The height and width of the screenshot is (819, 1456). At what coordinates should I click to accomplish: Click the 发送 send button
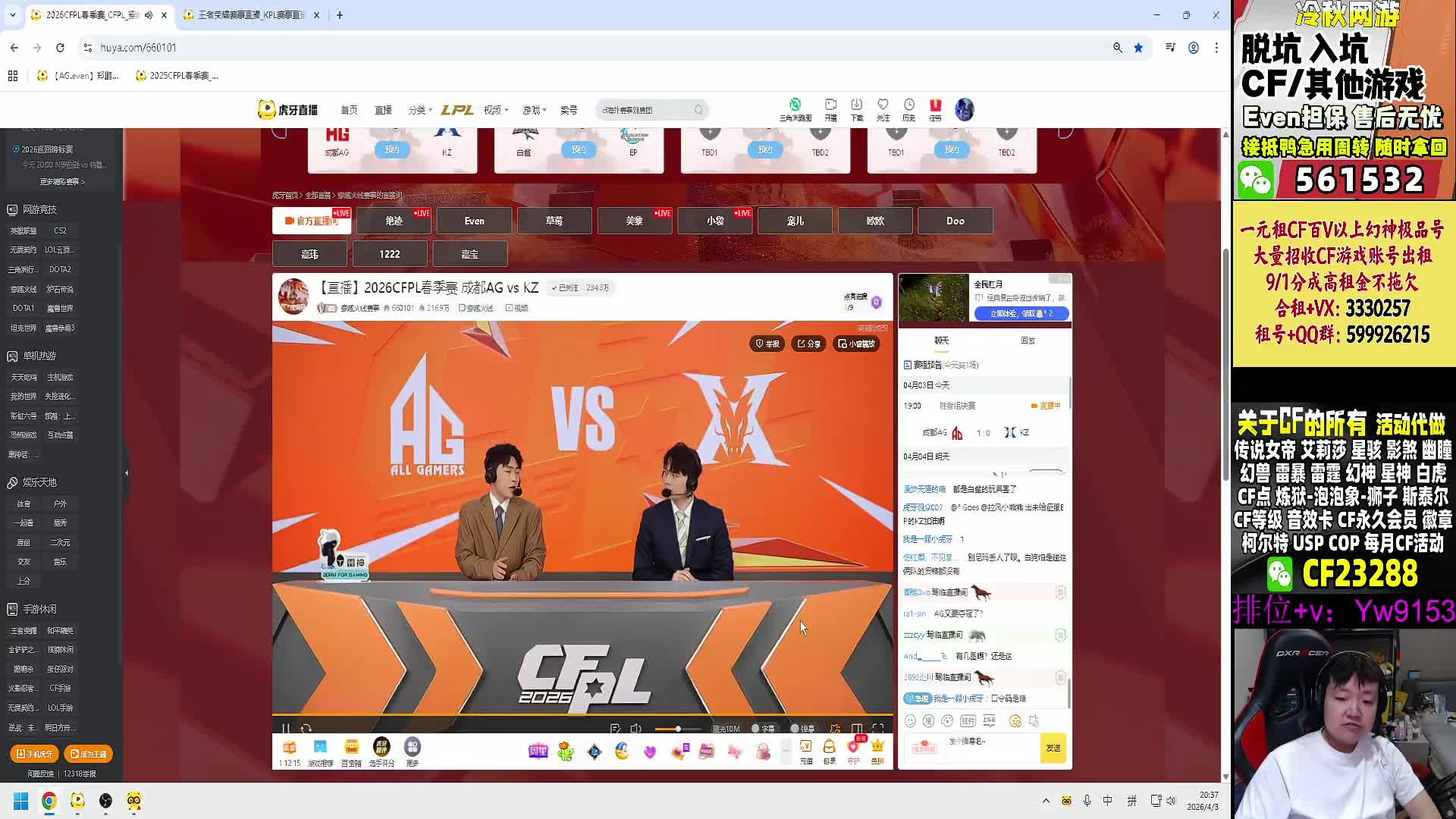click(1053, 748)
